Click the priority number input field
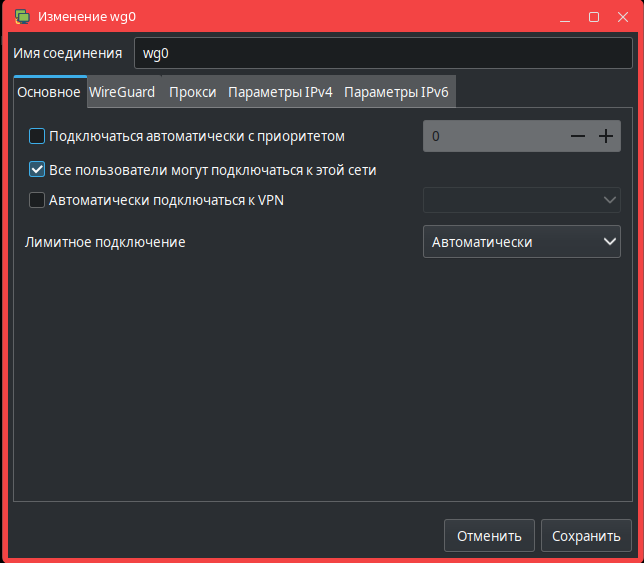The image size is (644, 563). [490, 136]
